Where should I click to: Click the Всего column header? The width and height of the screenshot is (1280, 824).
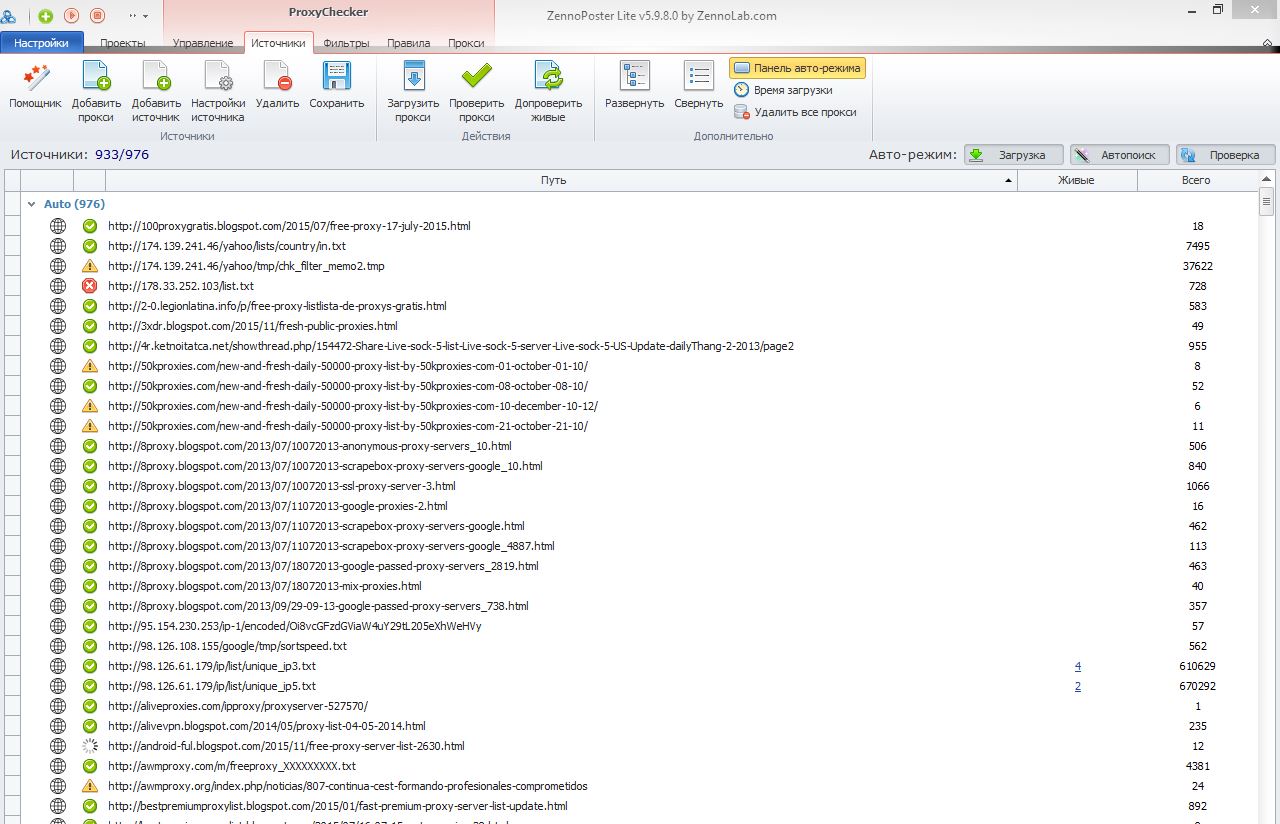click(1196, 180)
